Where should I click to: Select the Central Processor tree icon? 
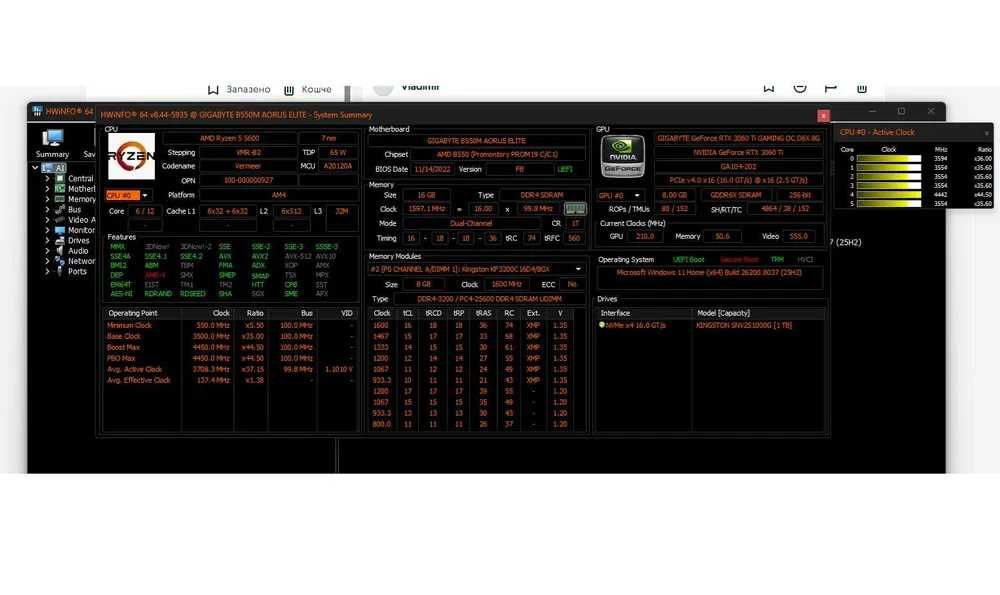pos(60,179)
